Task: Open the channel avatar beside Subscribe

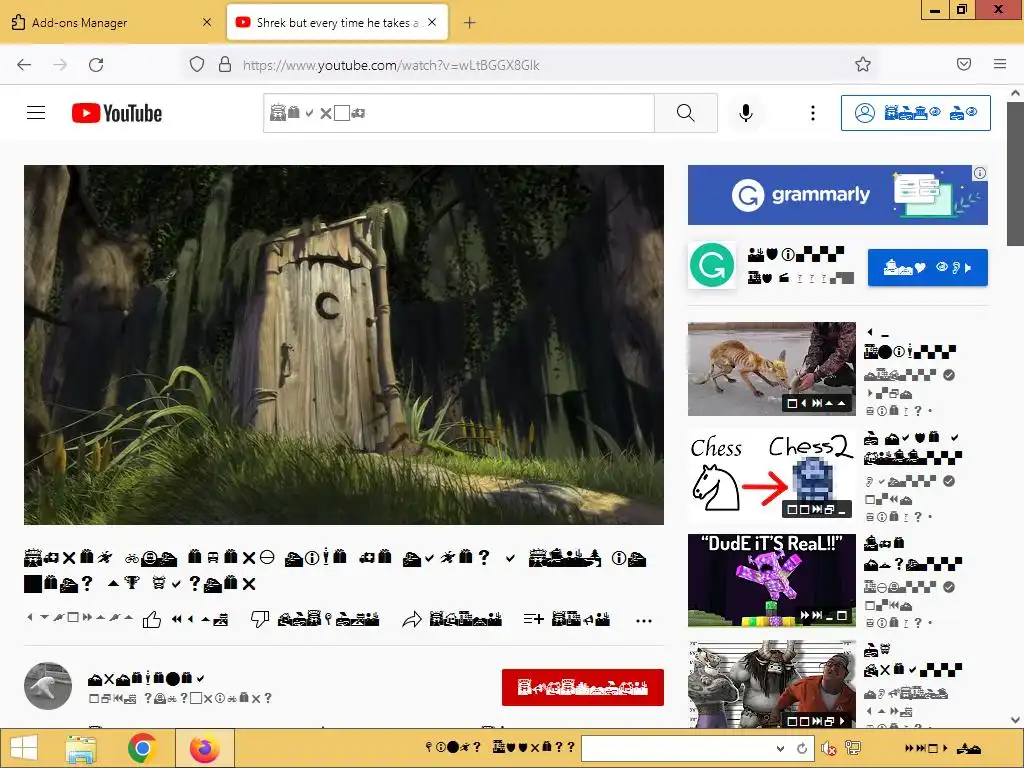Action: click(48, 686)
